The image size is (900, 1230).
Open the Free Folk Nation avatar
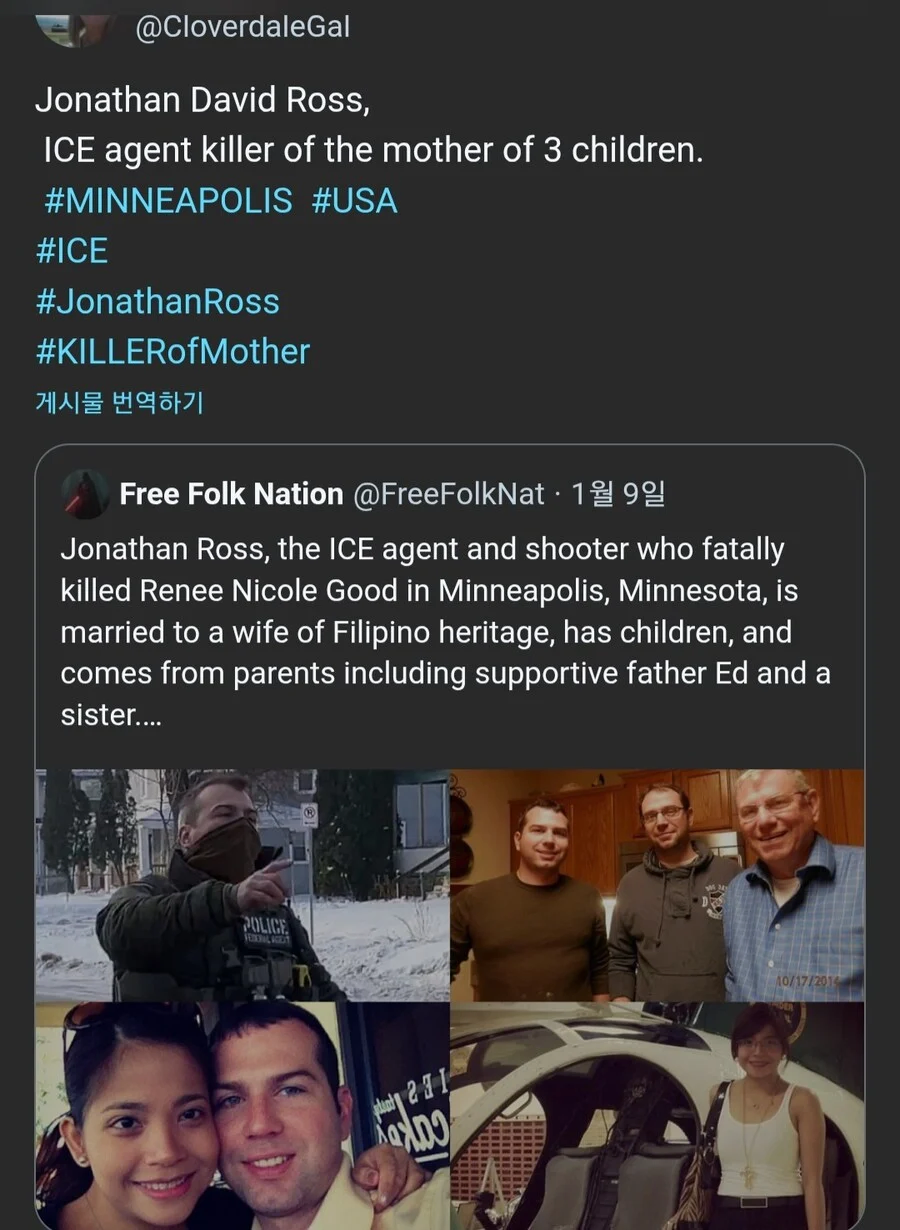[86, 494]
